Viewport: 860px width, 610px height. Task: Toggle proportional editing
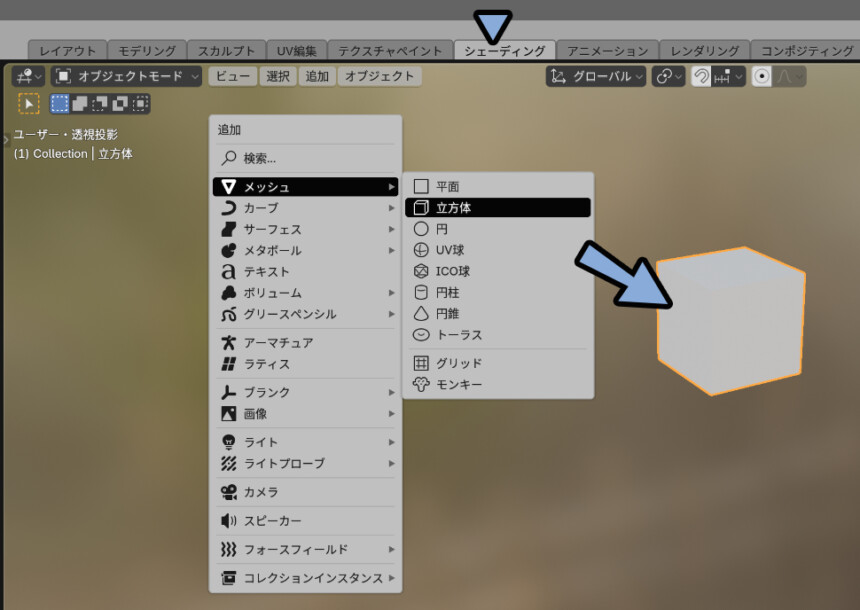point(761,76)
